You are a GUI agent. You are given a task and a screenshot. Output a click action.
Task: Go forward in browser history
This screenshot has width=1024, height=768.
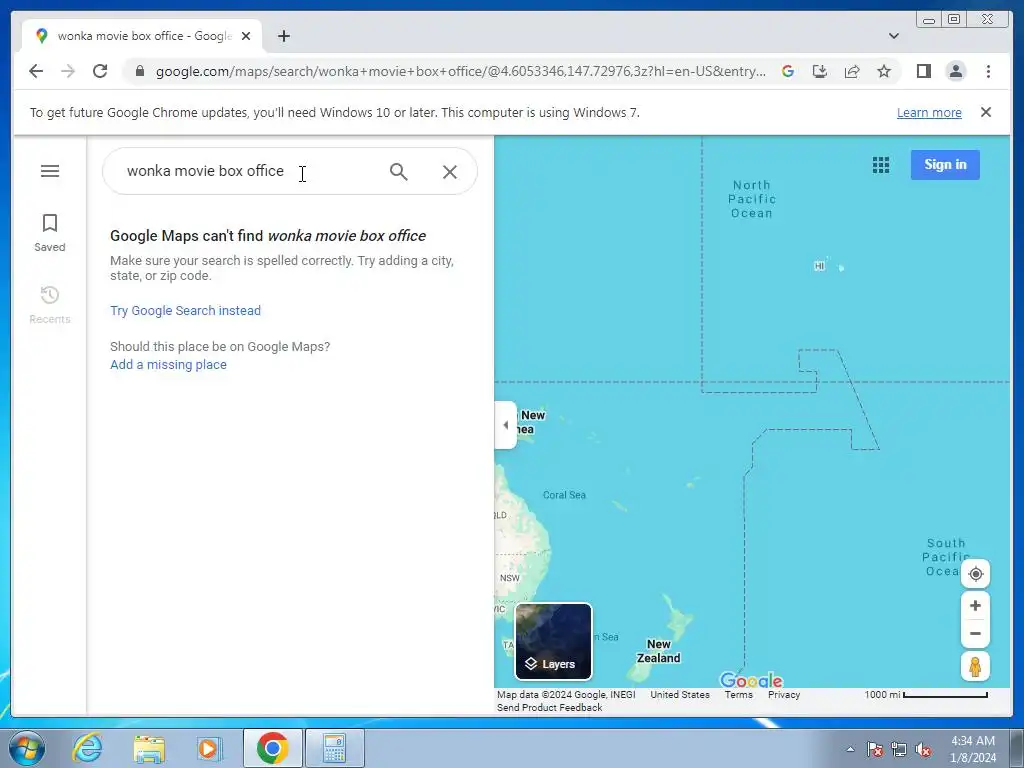pyautogui.click(x=68, y=71)
